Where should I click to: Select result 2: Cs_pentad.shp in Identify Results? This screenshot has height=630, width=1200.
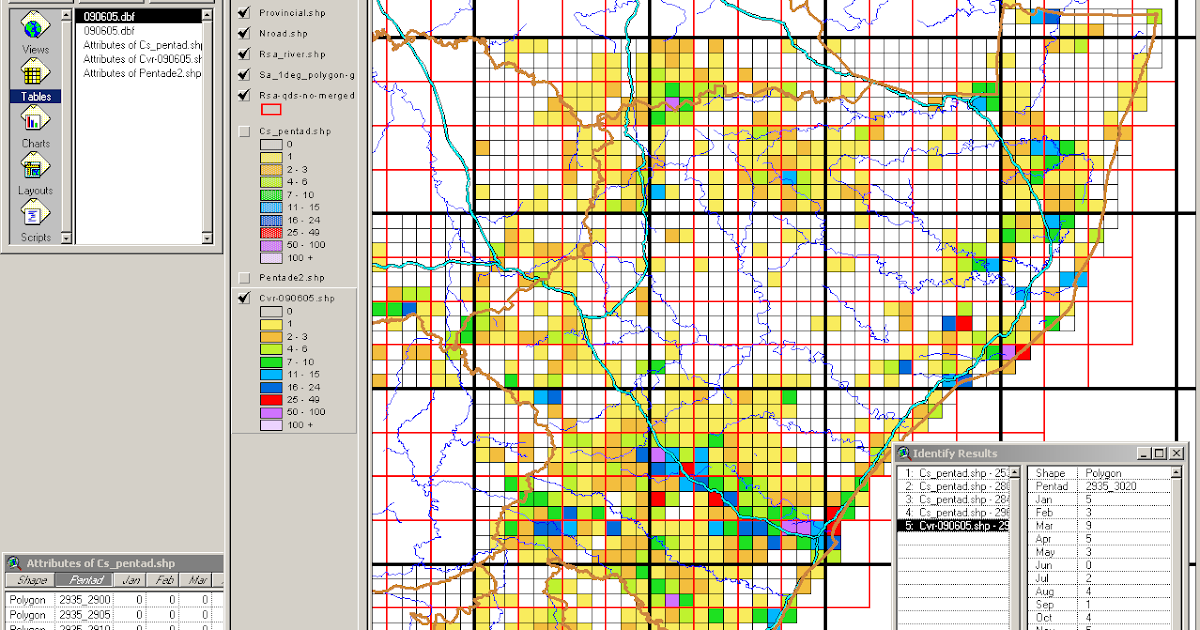(952, 485)
